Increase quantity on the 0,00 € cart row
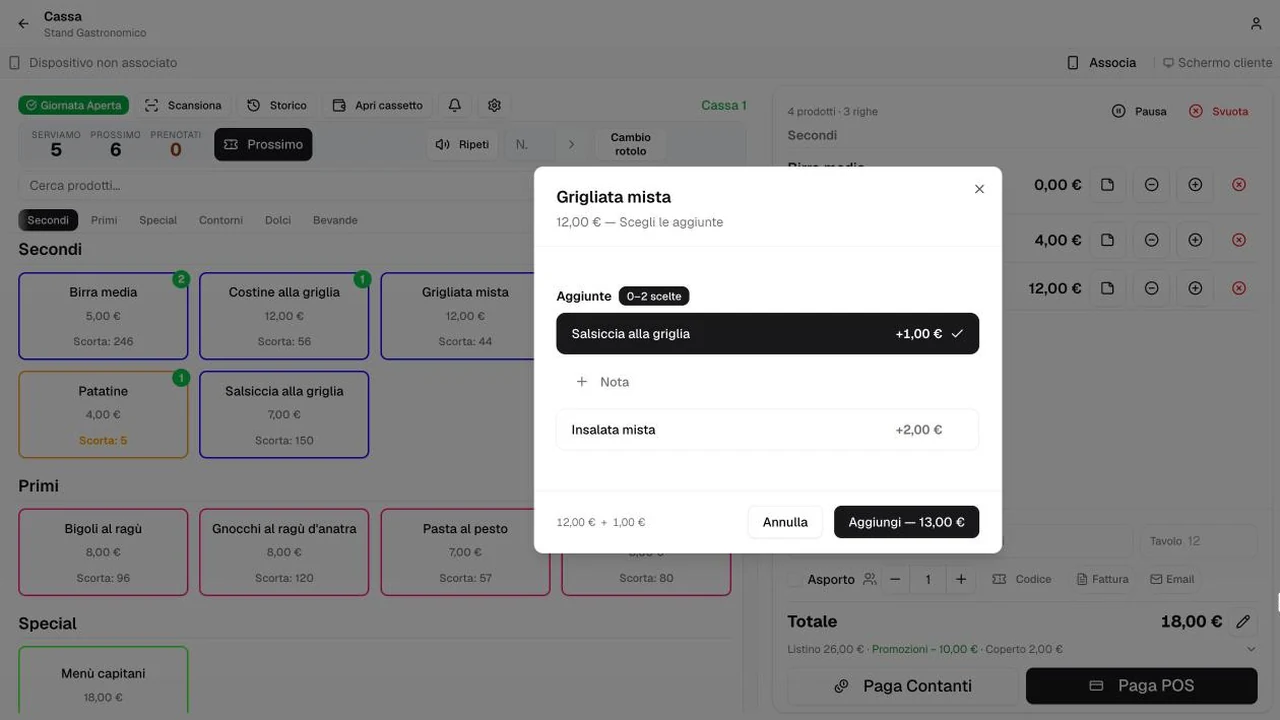The image size is (1280, 720). tap(1195, 185)
